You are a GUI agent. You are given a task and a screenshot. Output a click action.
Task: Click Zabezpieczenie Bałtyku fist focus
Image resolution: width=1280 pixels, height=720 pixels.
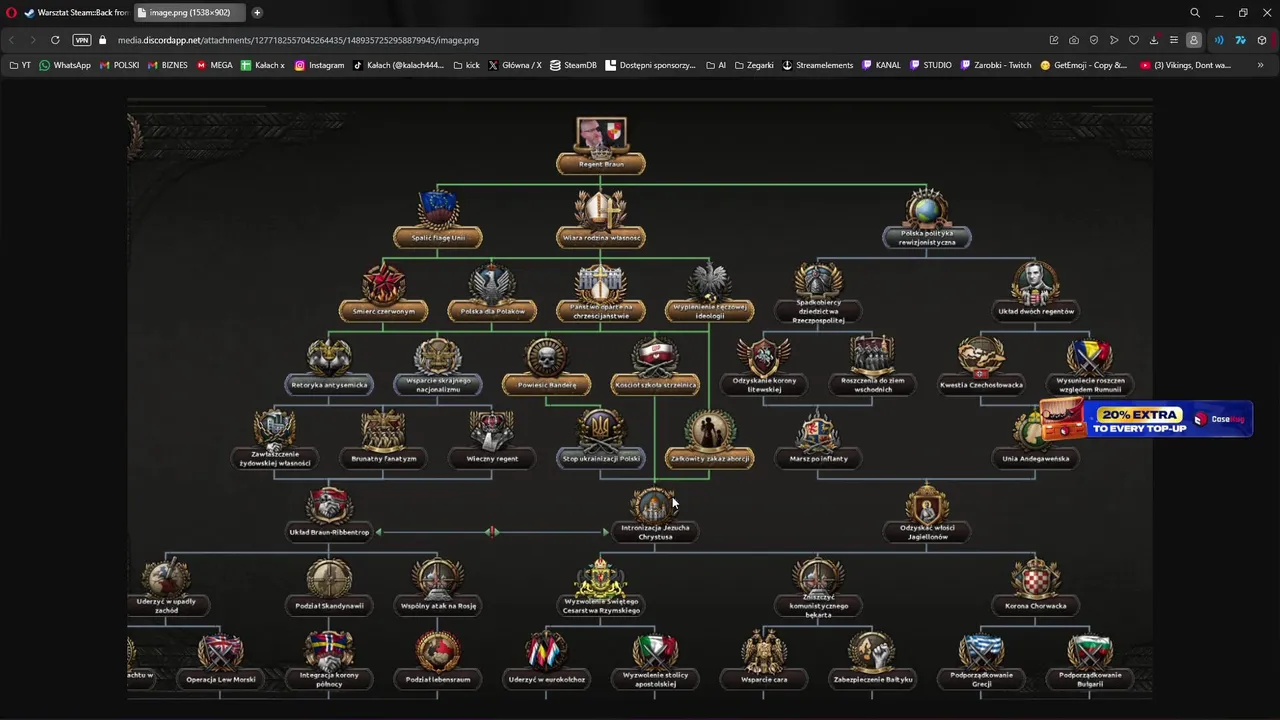click(872, 660)
